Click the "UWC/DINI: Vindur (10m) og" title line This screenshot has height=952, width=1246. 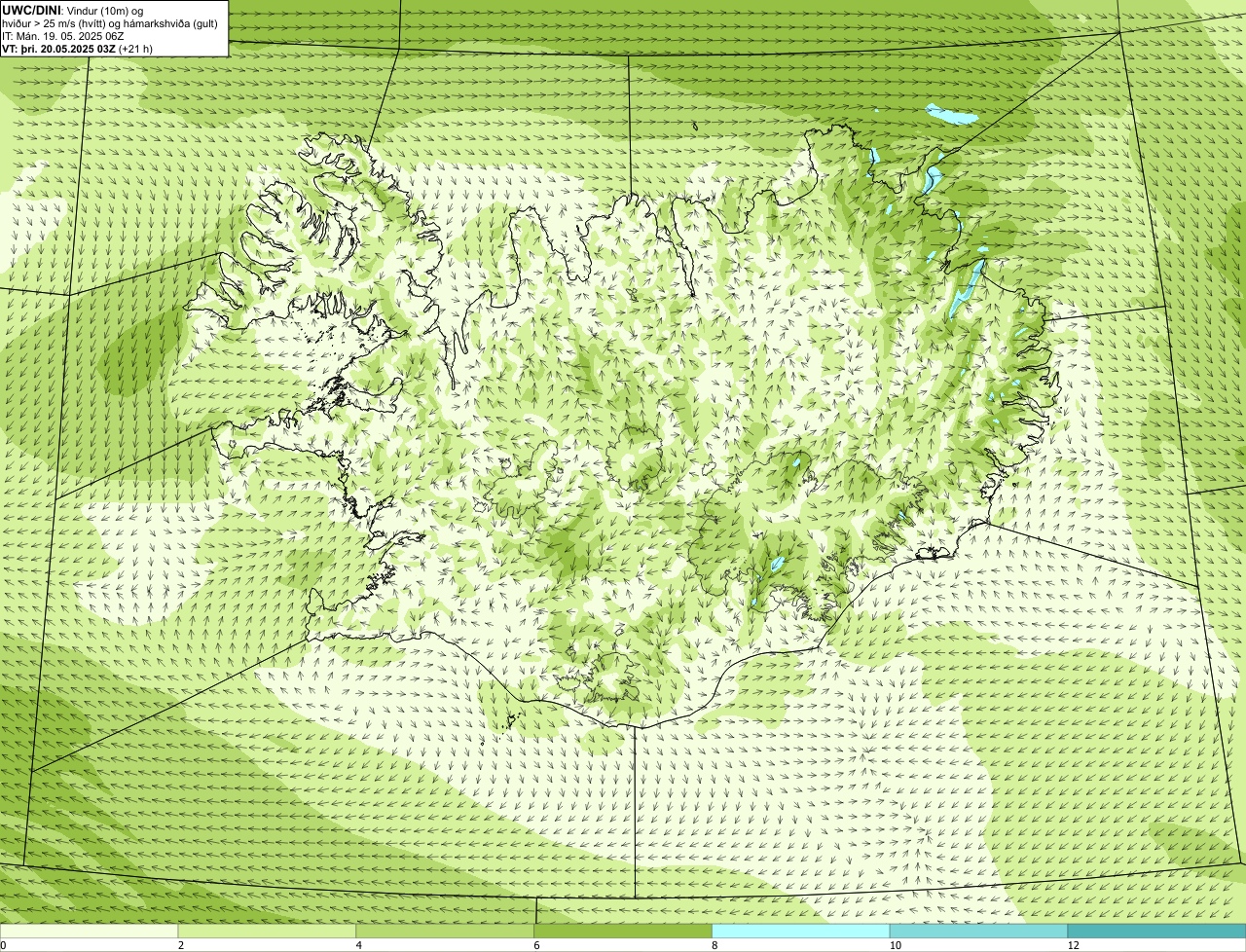pos(73,10)
